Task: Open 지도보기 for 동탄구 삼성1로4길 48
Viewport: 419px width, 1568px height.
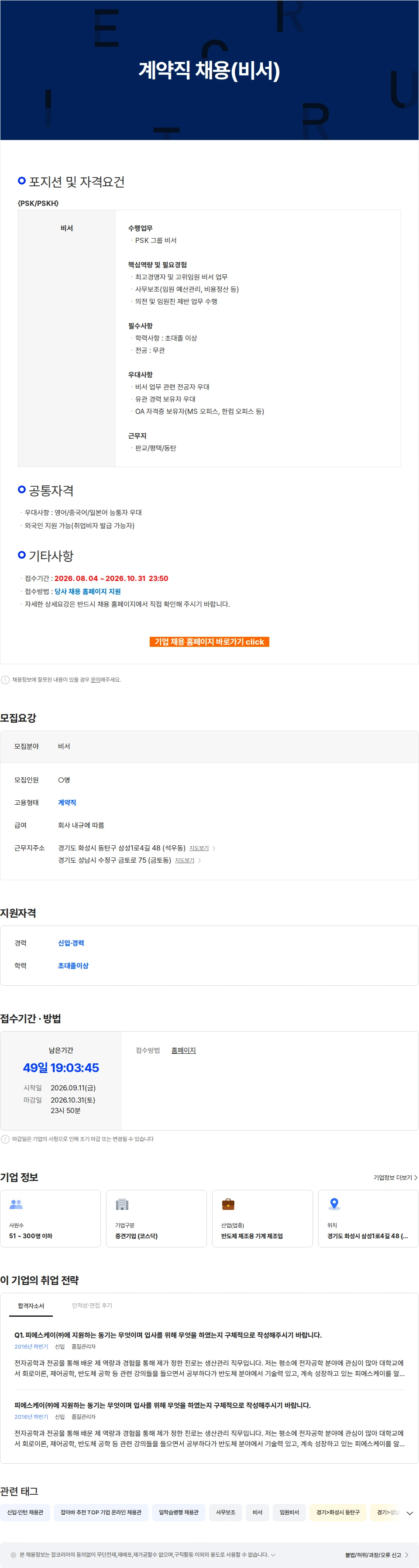Action: (x=199, y=848)
